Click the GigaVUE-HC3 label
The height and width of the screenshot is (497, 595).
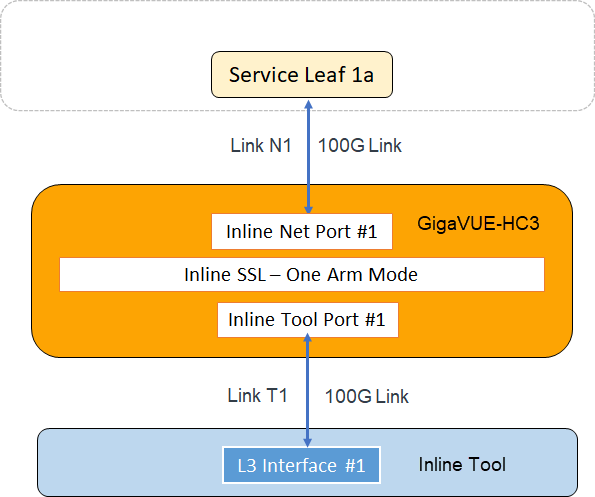[x=478, y=223]
